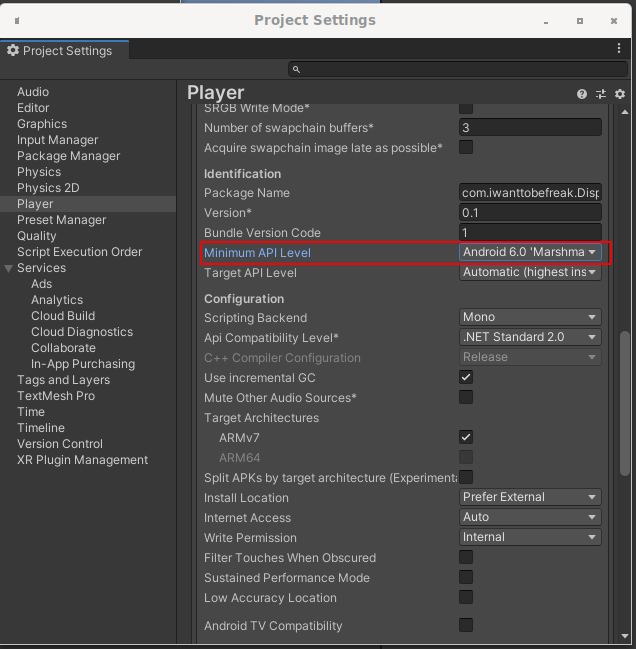Image resolution: width=636 pixels, height=649 pixels.
Task: Open the Player help documentation icon
Action: coord(582,94)
